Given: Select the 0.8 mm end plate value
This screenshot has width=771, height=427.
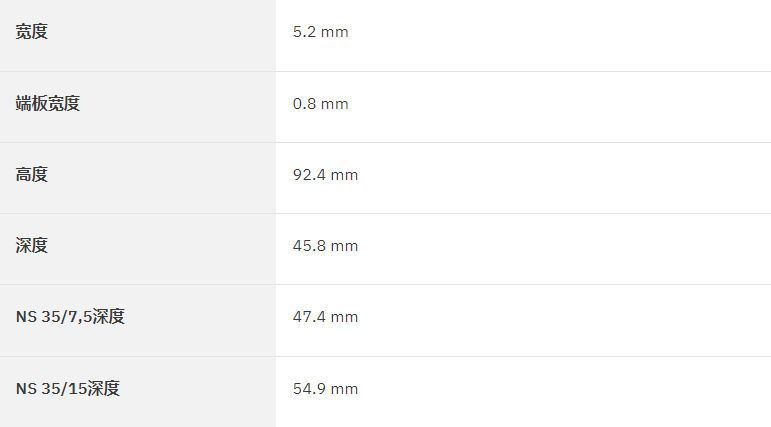Looking at the screenshot, I should [321, 104].
